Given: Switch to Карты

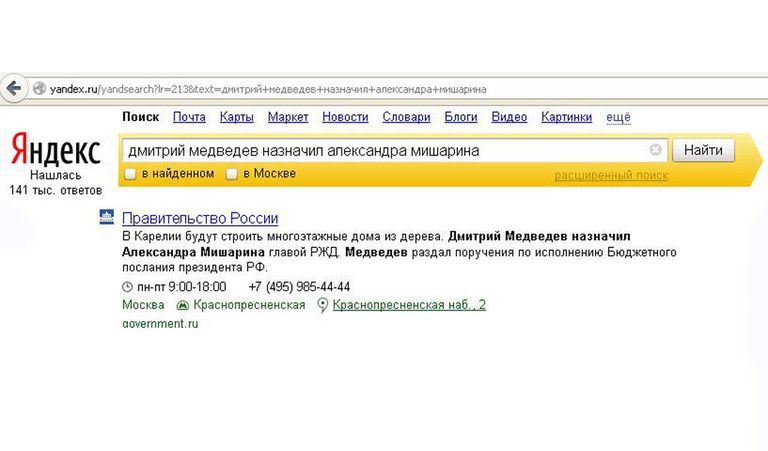Looking at the screenshot, I should pyautogui.click(x=237, y=117).
